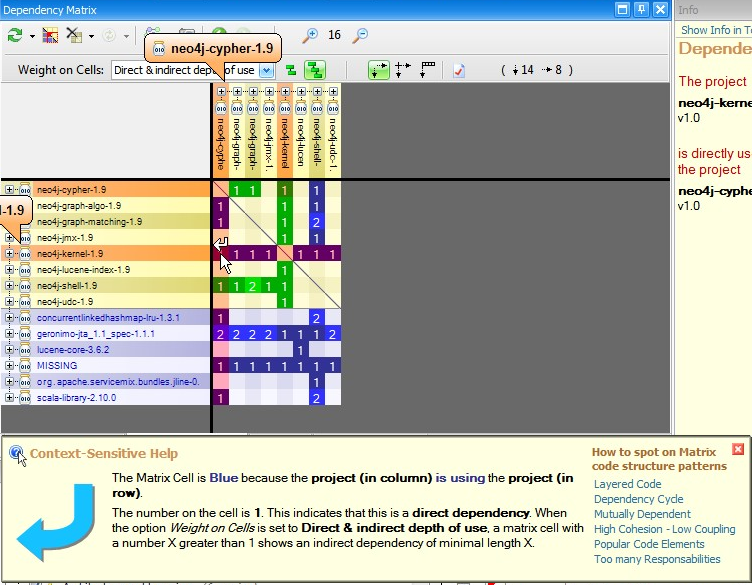Open Dependency Cycle help link

pyautogui.click(x=638, y=499)
